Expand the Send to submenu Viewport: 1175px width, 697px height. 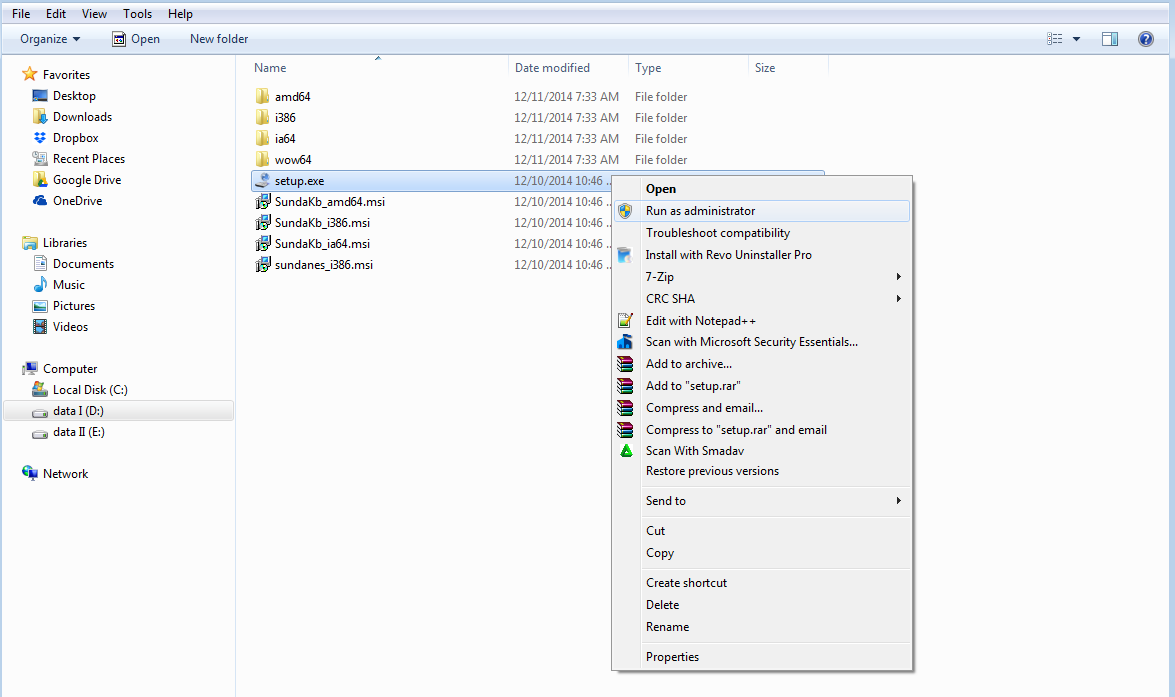pos(898,501)
